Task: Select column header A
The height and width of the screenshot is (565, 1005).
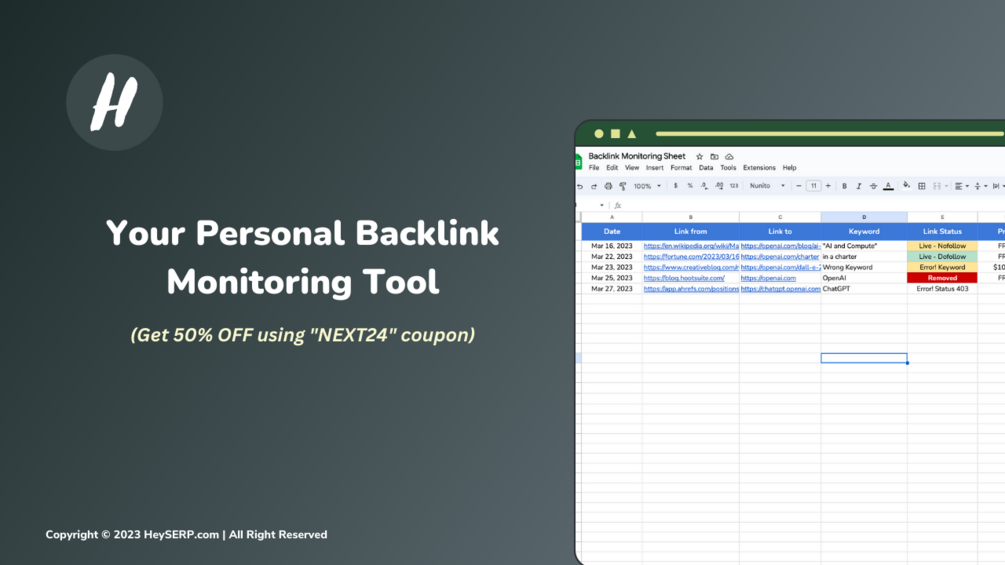Action: coord(611,217)
